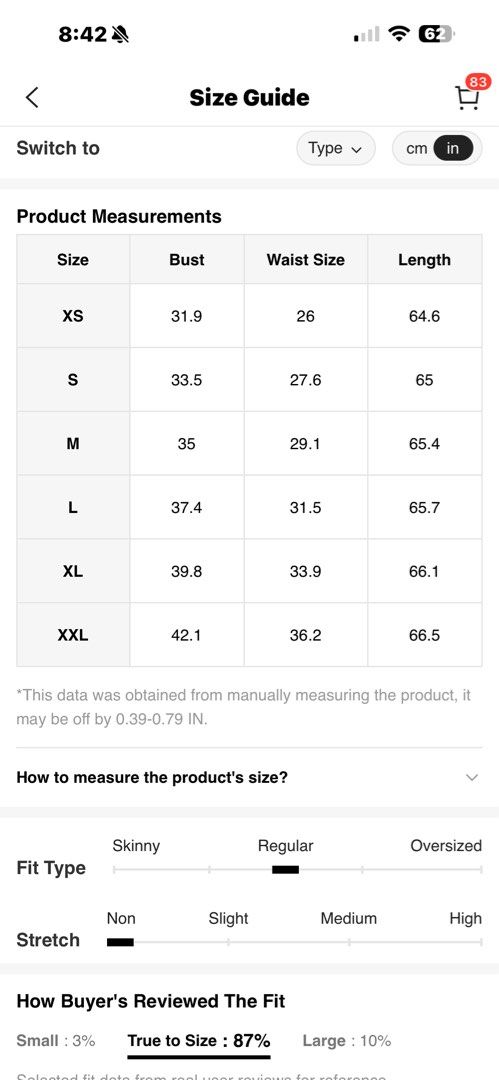This screenshot has height=1080, width=499.
Task: Tap the Bust column header
Action: tap(187, 260)
